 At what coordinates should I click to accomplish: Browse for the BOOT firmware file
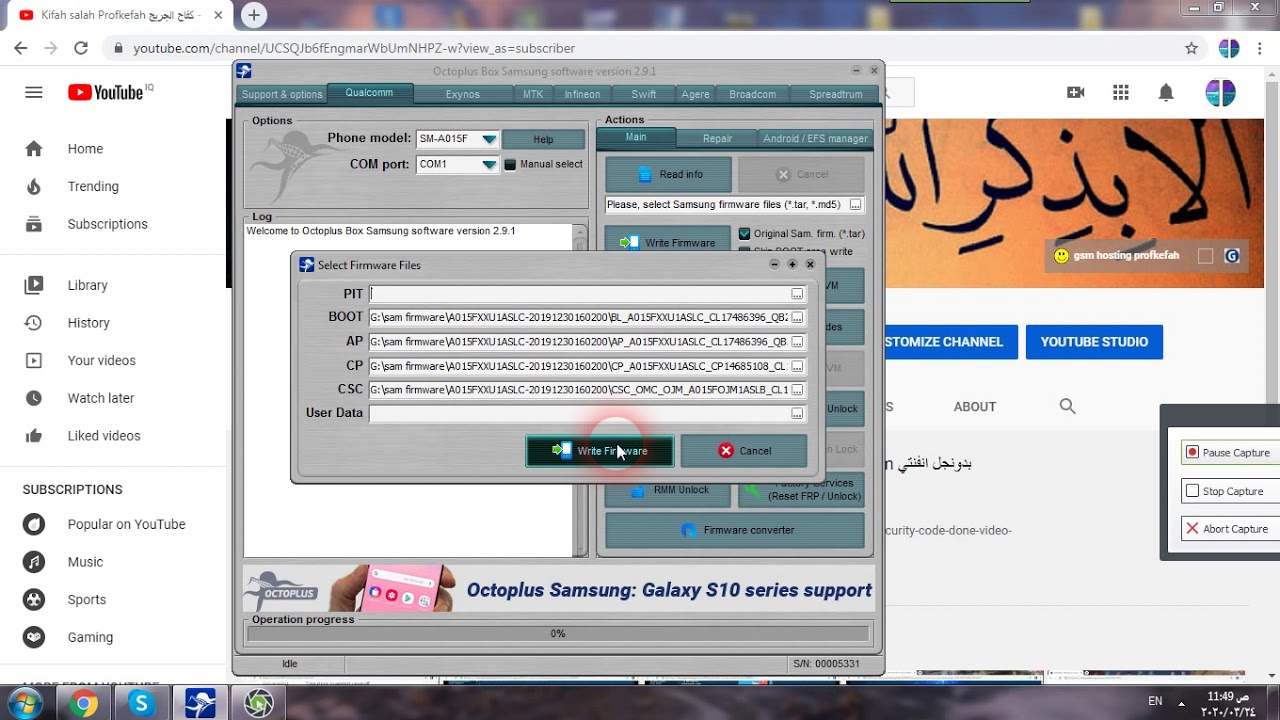[x=797, y=318]
